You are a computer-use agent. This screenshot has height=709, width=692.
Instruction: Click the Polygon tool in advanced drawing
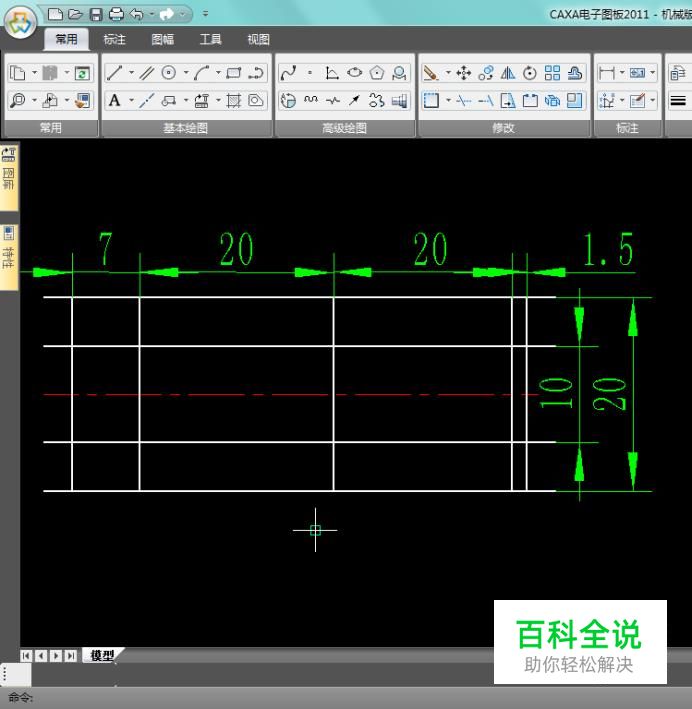pos(376,73)
